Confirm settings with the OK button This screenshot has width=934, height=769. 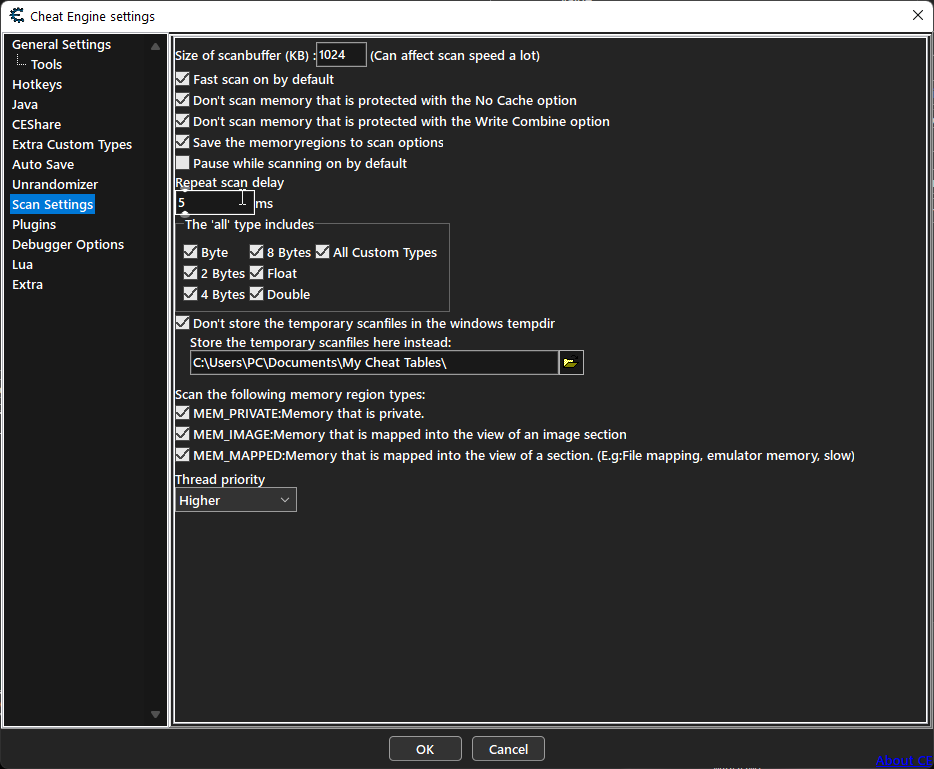click(425, 747)
